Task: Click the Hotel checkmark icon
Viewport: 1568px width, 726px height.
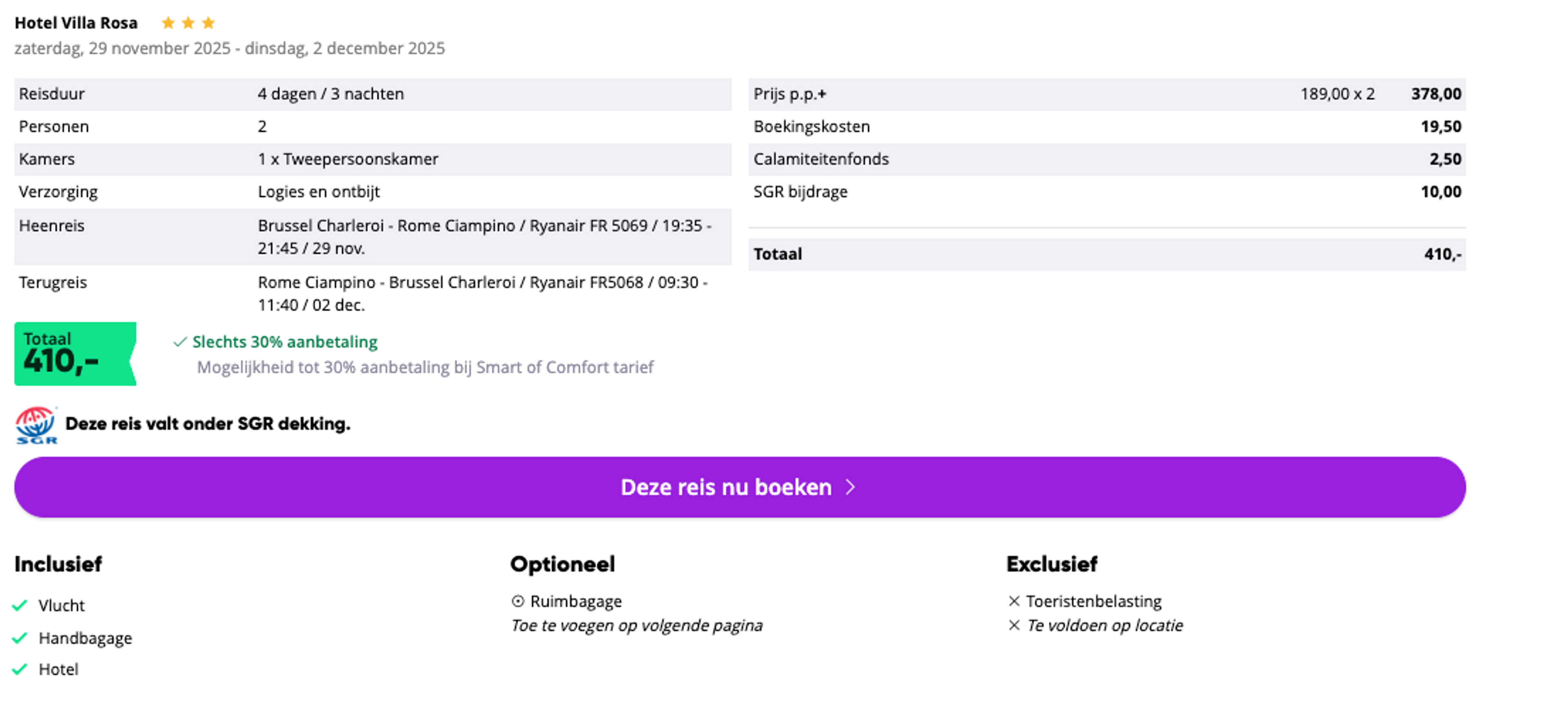Action: [x=20, y=669]
